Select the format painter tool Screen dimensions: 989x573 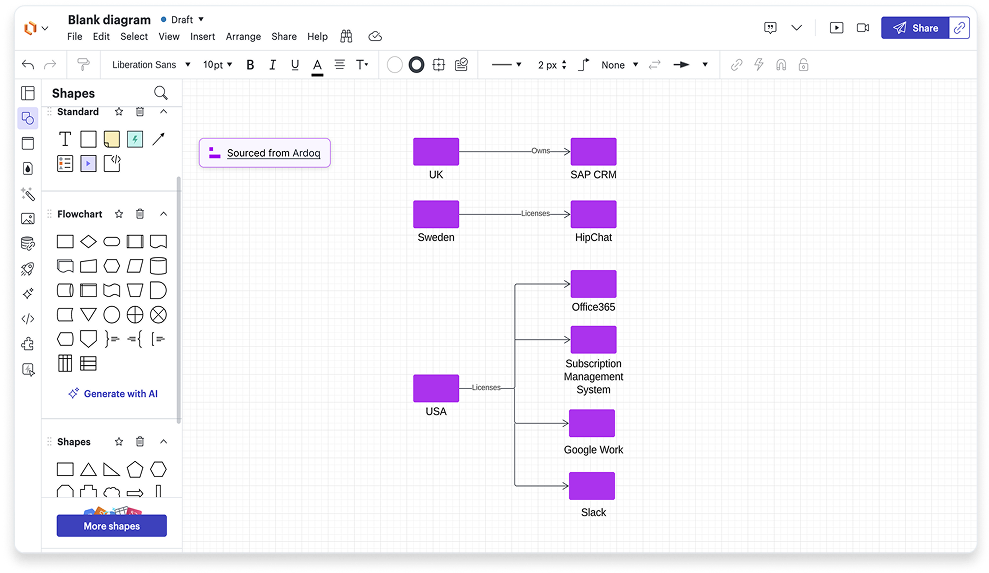pyautogui.click(x=83, y=65)
